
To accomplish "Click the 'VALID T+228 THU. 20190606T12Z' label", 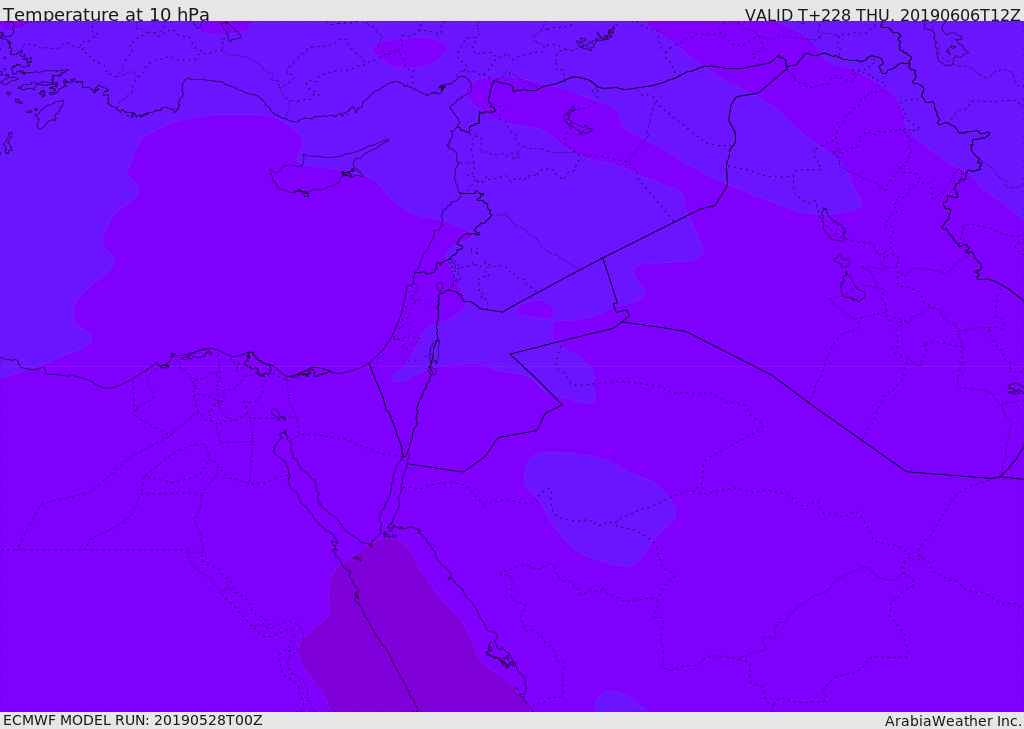I will point(882,14).
